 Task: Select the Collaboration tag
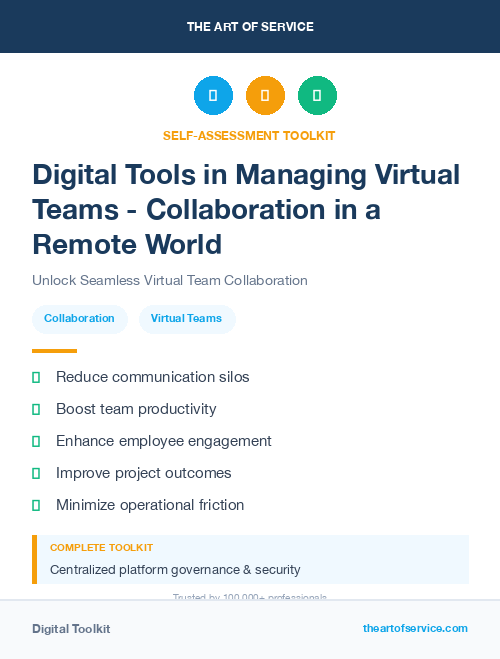(79, 319)
